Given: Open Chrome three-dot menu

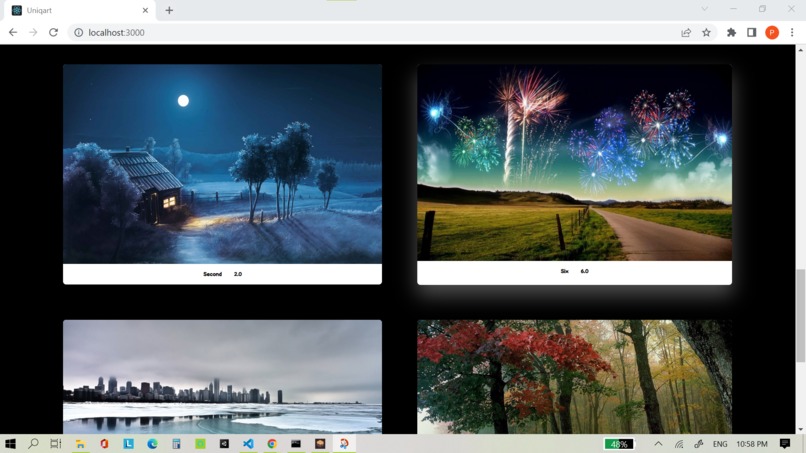Looking at the screenshot, I should point(792,32).
